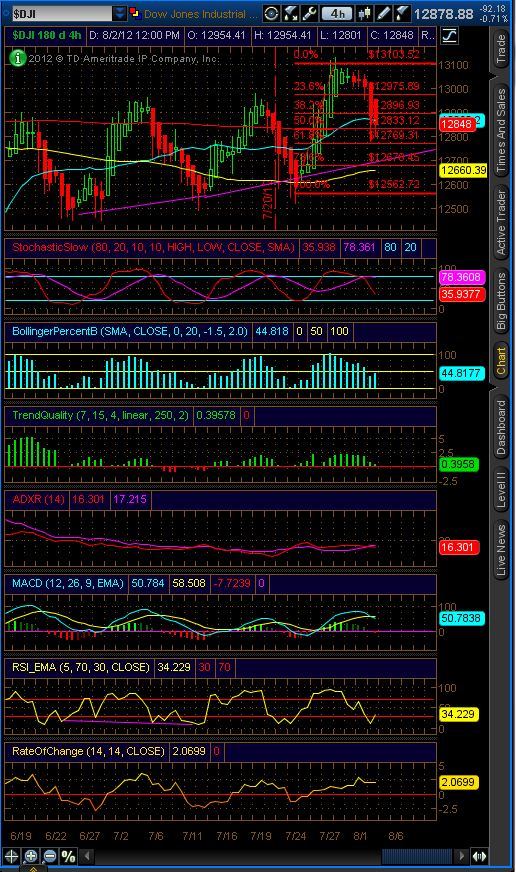The width and height of the screenshot is (516, 872).
Task: Click the BollingerPercentB study label
Action: pos(130,331)
